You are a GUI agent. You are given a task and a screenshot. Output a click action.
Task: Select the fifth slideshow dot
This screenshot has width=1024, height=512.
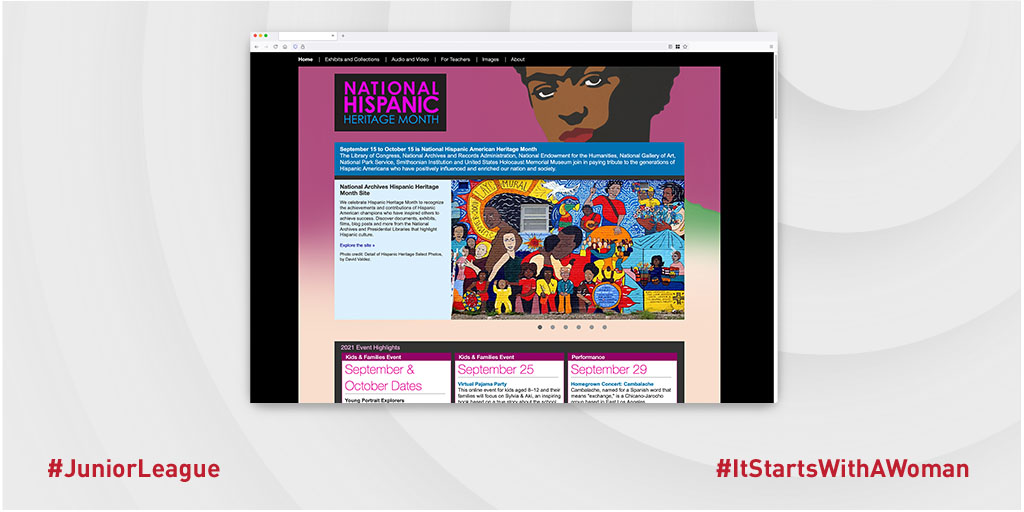click(592, 327)
